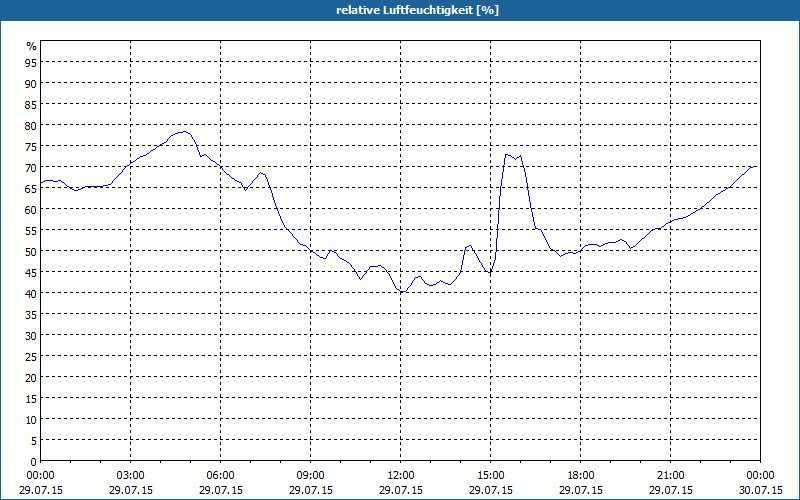The image size is (800, 500).
Task: Click the 06:00 time label
Action: 221,475
